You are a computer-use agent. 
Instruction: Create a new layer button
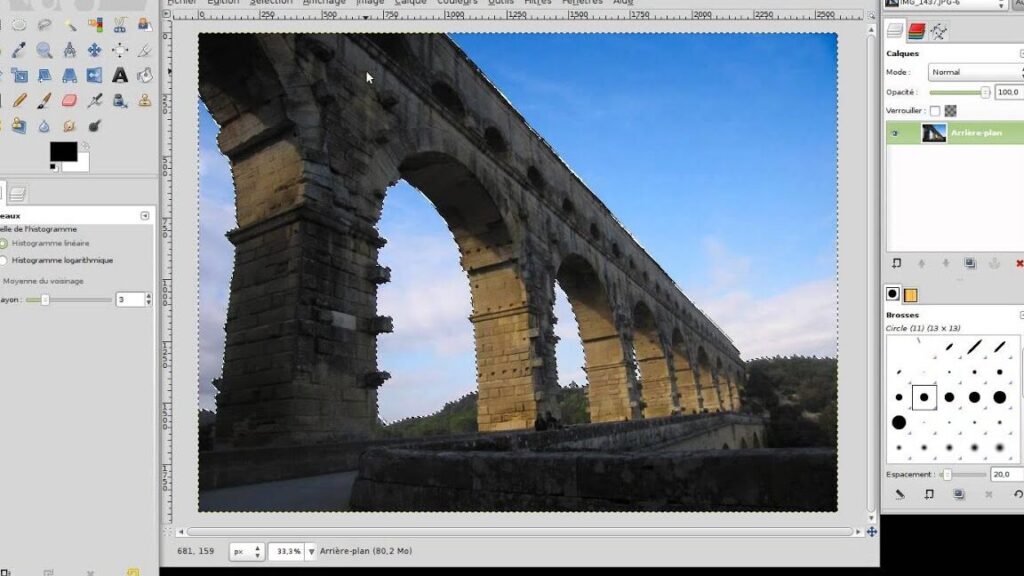(897, 263)
